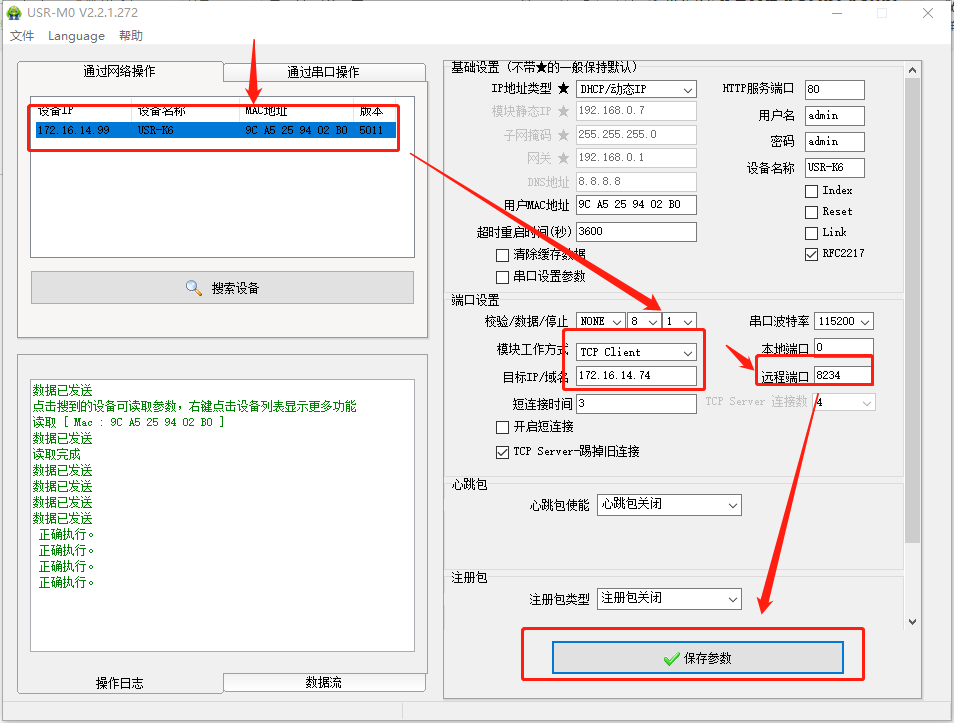Open the Language menu
954x723 pixels.
(76, 36)
